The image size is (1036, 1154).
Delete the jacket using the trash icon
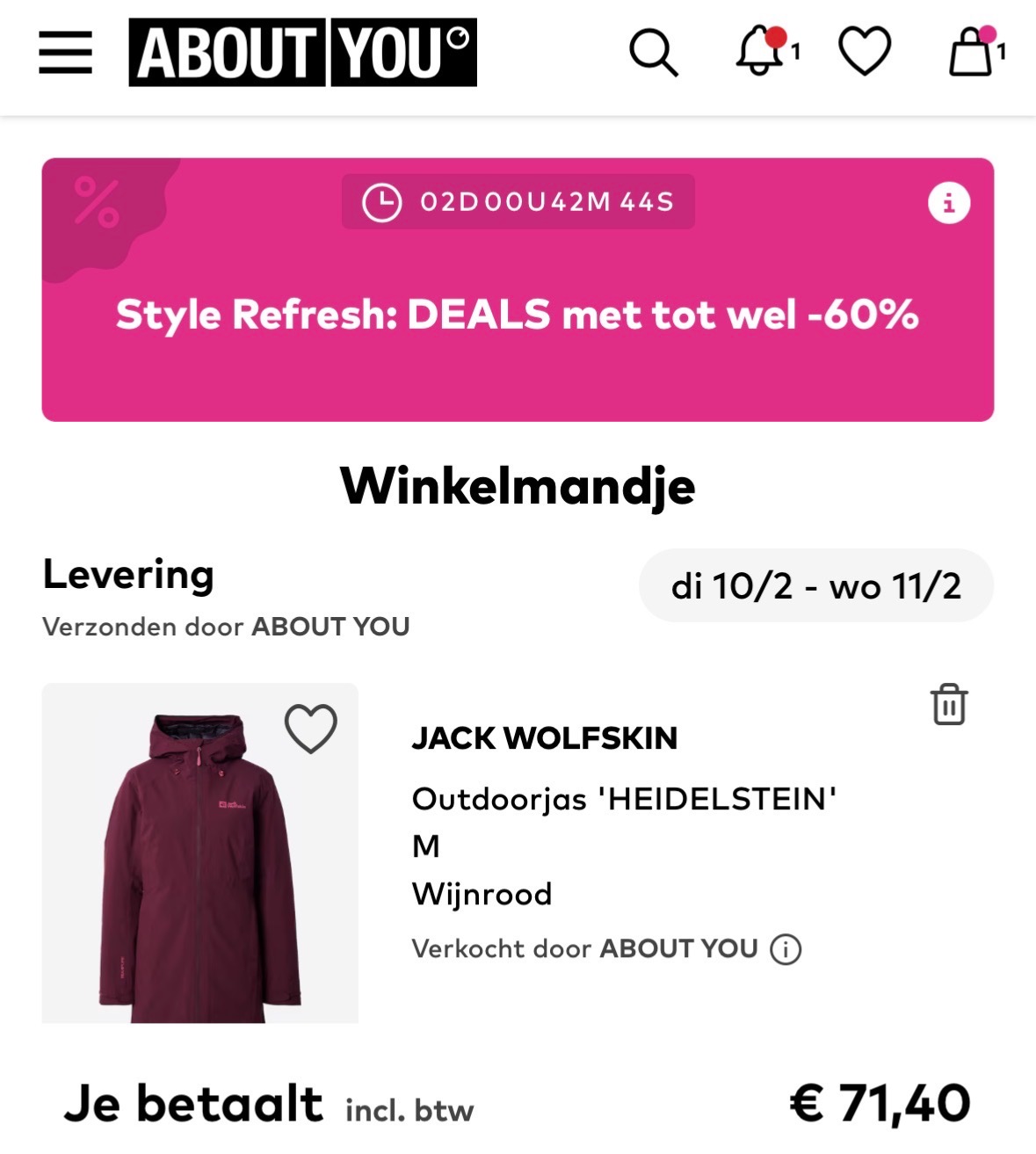pyautogui.click(x=950, y=705)
